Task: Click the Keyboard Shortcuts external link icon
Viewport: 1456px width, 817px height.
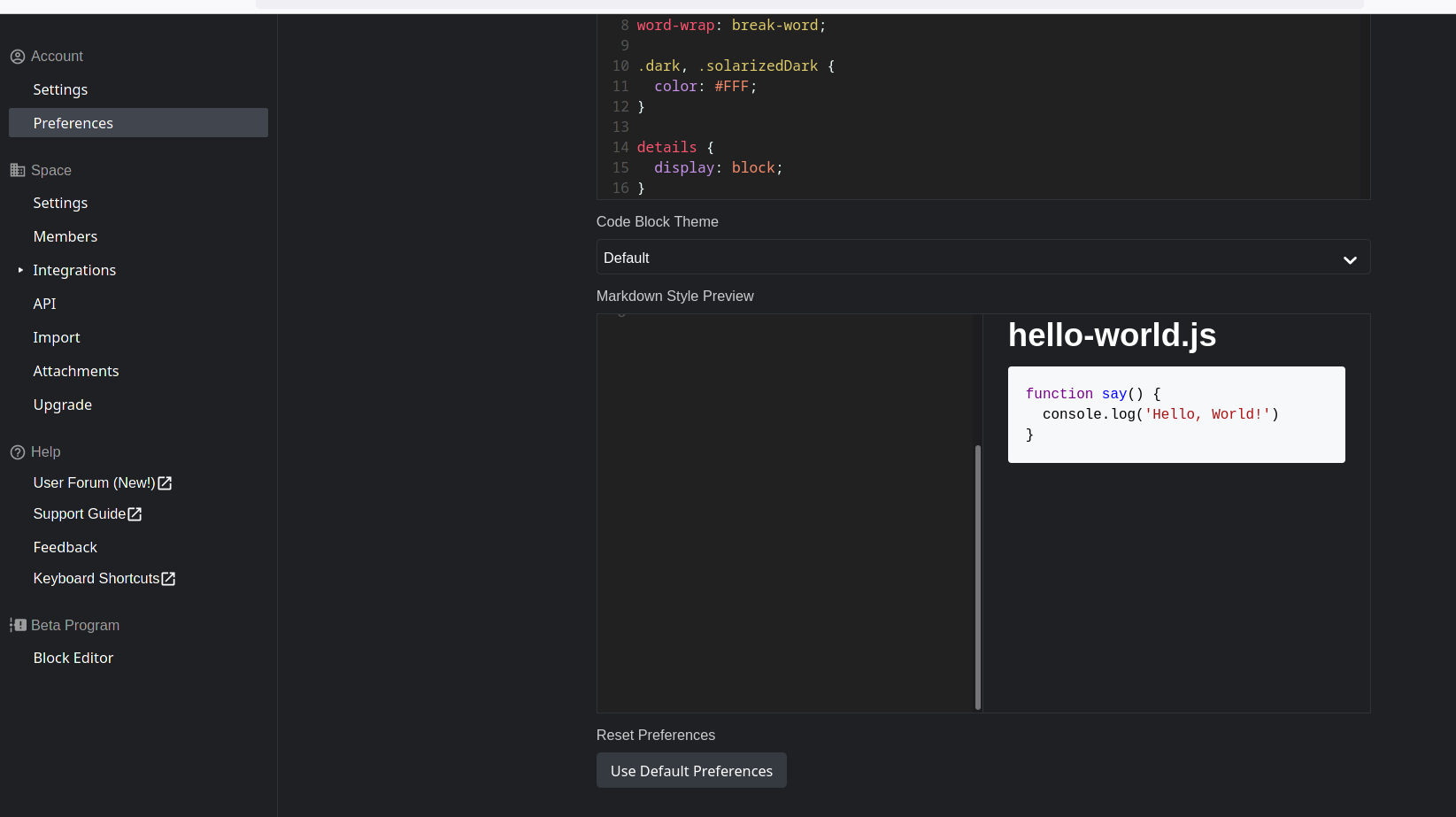Action: pyautogui.click(x=168, y=579)
